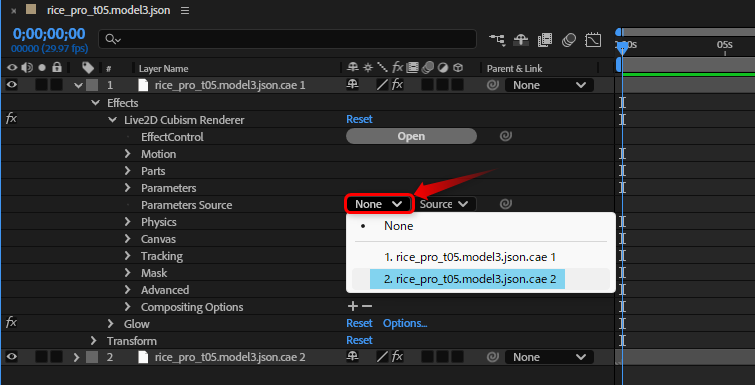Expand the Glow effect
The width and height of the screenshot is (755, 385).
(111, 324)
